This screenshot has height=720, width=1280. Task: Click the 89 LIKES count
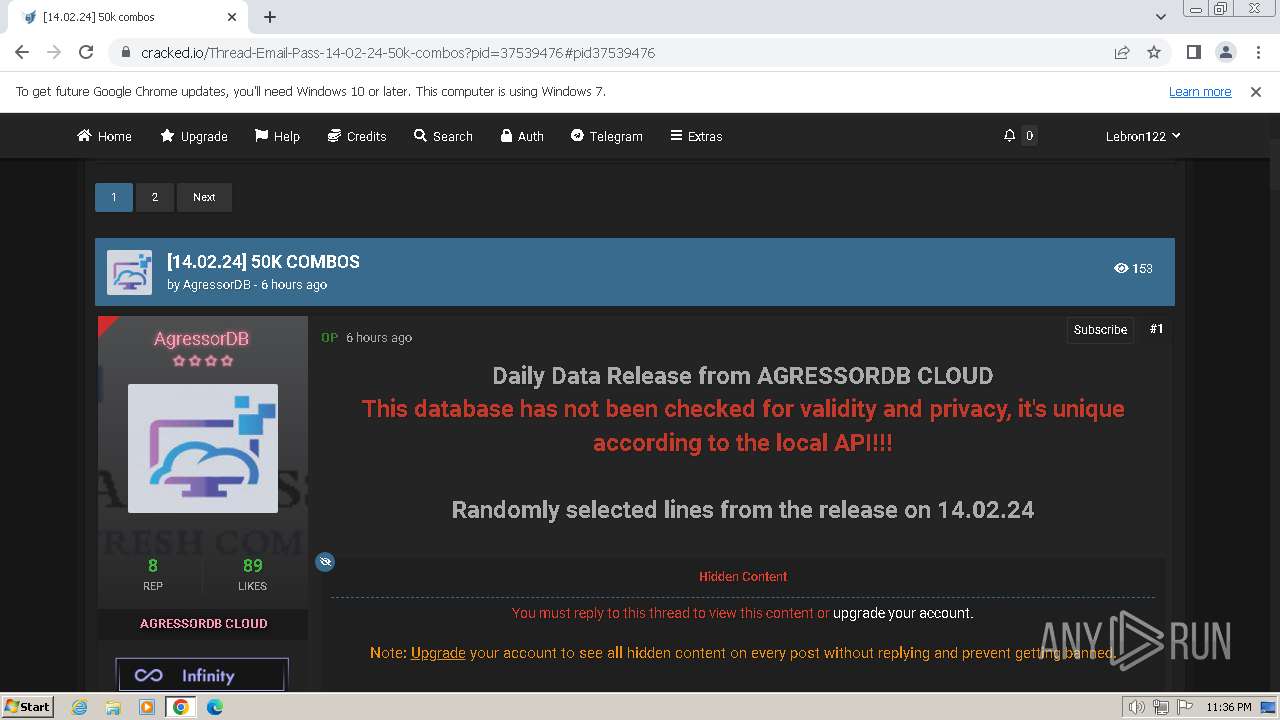pos(252,574)
